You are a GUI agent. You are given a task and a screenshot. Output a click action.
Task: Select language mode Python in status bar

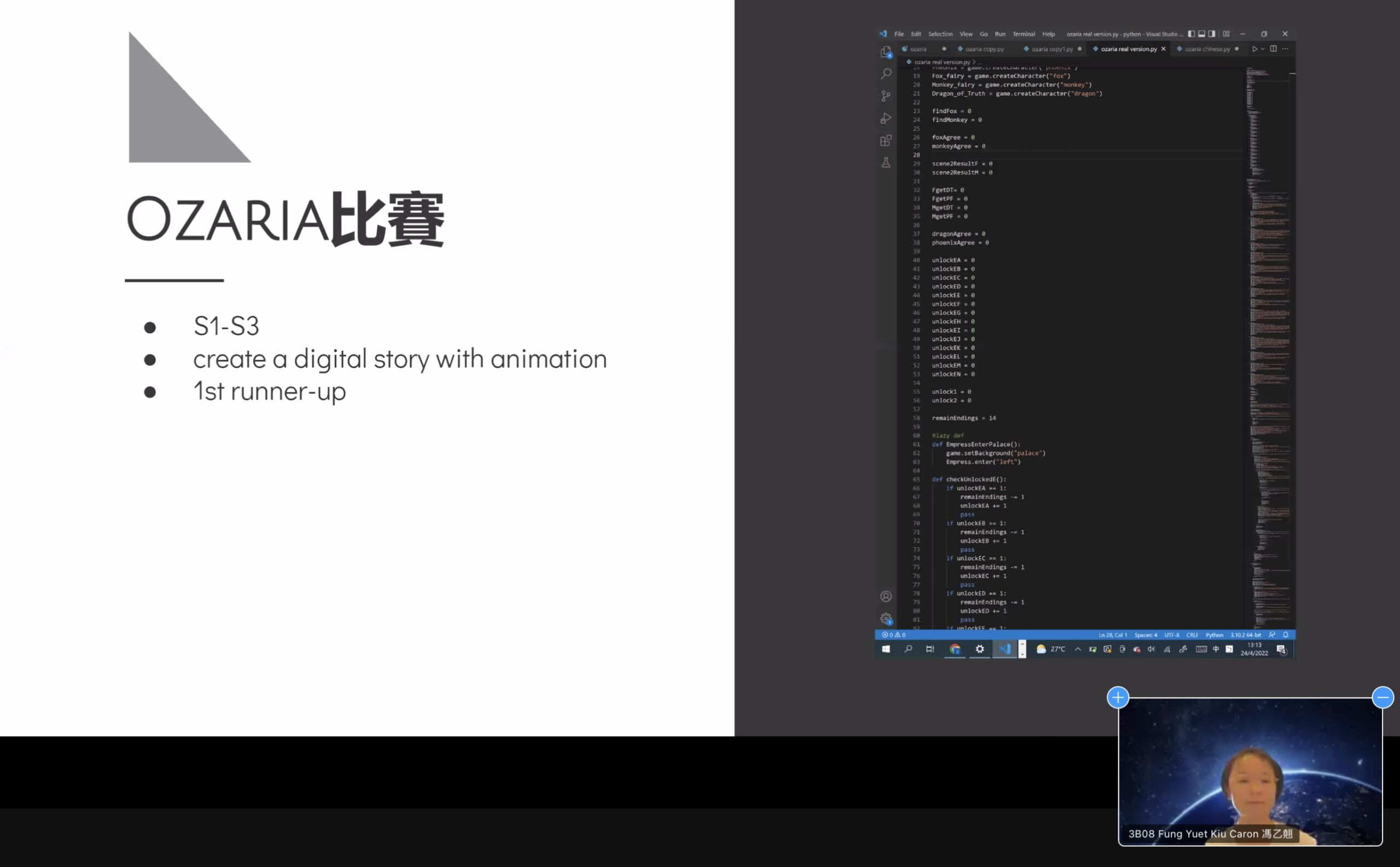click(x=1214, y=635)
